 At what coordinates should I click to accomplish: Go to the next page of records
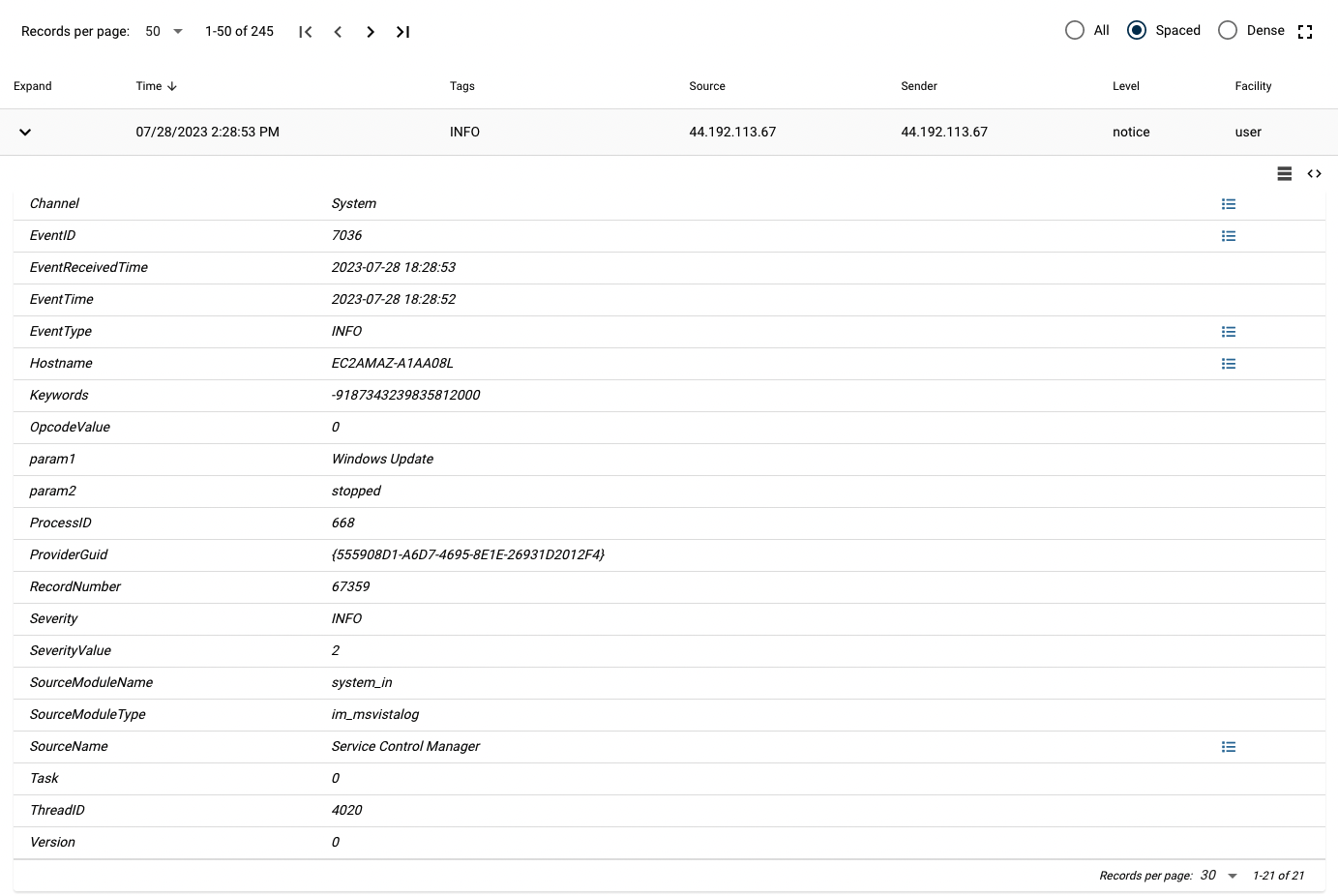371,32
